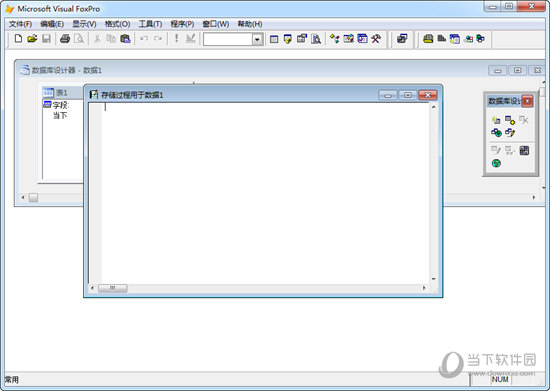Open the 工具(T) menu
Image resolution: width=550 pixels, height=391 pixels.
(x=150, y=24)
